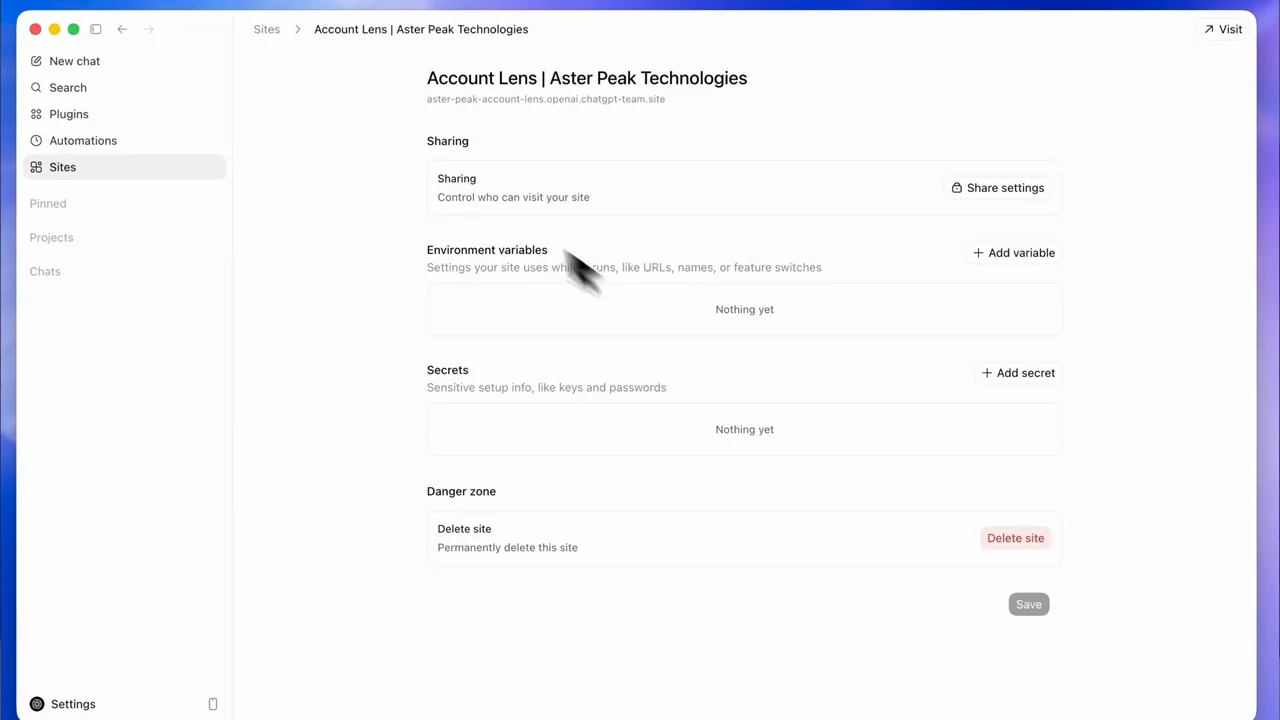Click the Danger zone heading

(461, 491)
